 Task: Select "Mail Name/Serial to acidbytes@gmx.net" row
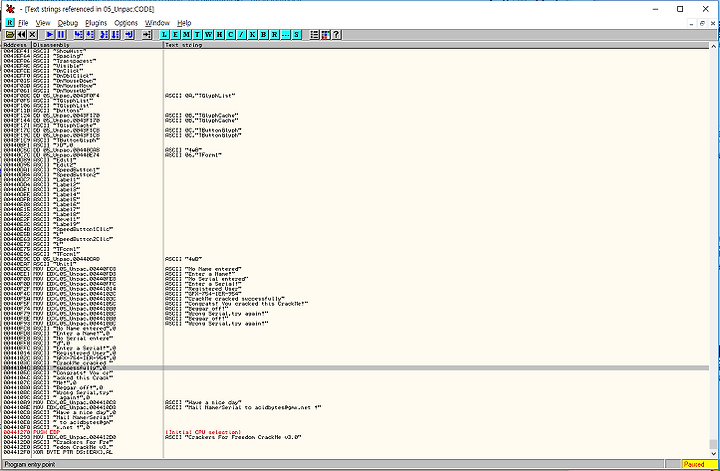(356, 408)
